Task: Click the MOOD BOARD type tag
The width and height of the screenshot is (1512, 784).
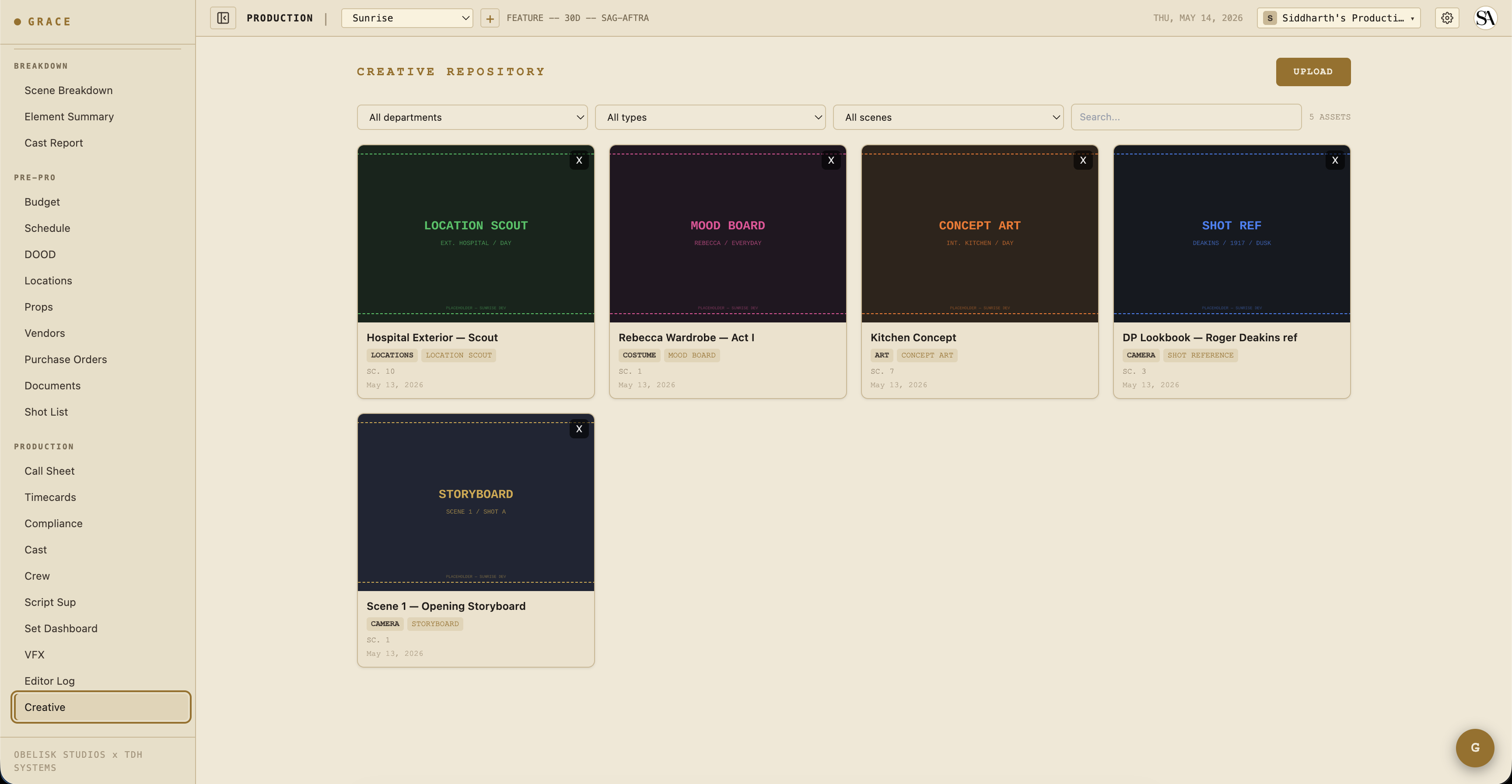Action: click(691, 355)
